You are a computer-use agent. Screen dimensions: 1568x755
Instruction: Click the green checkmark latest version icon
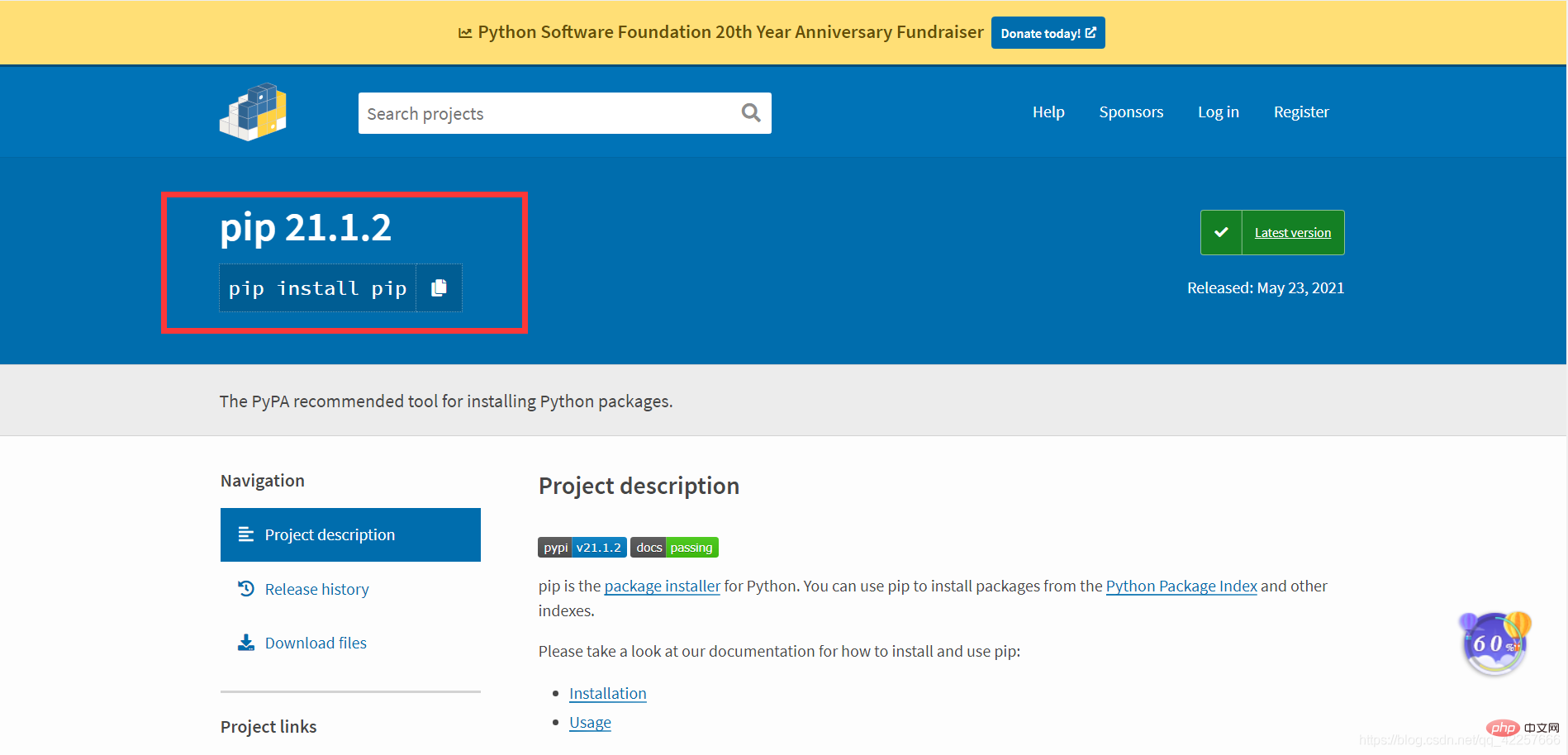1221,232
